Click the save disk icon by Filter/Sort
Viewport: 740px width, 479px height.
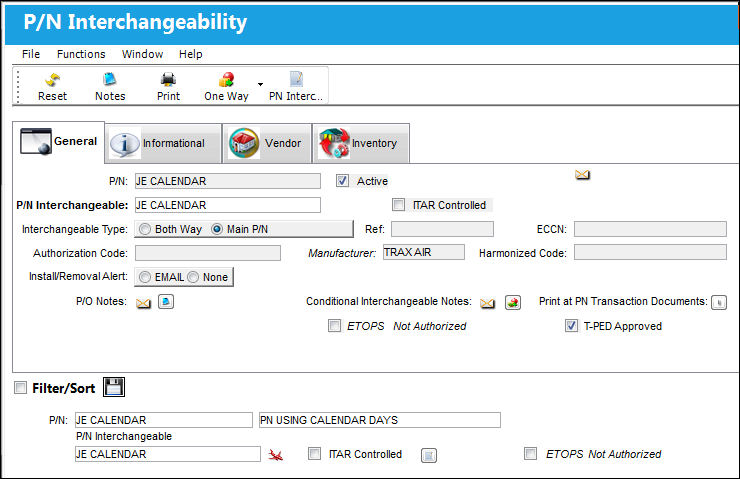(114, 387)
